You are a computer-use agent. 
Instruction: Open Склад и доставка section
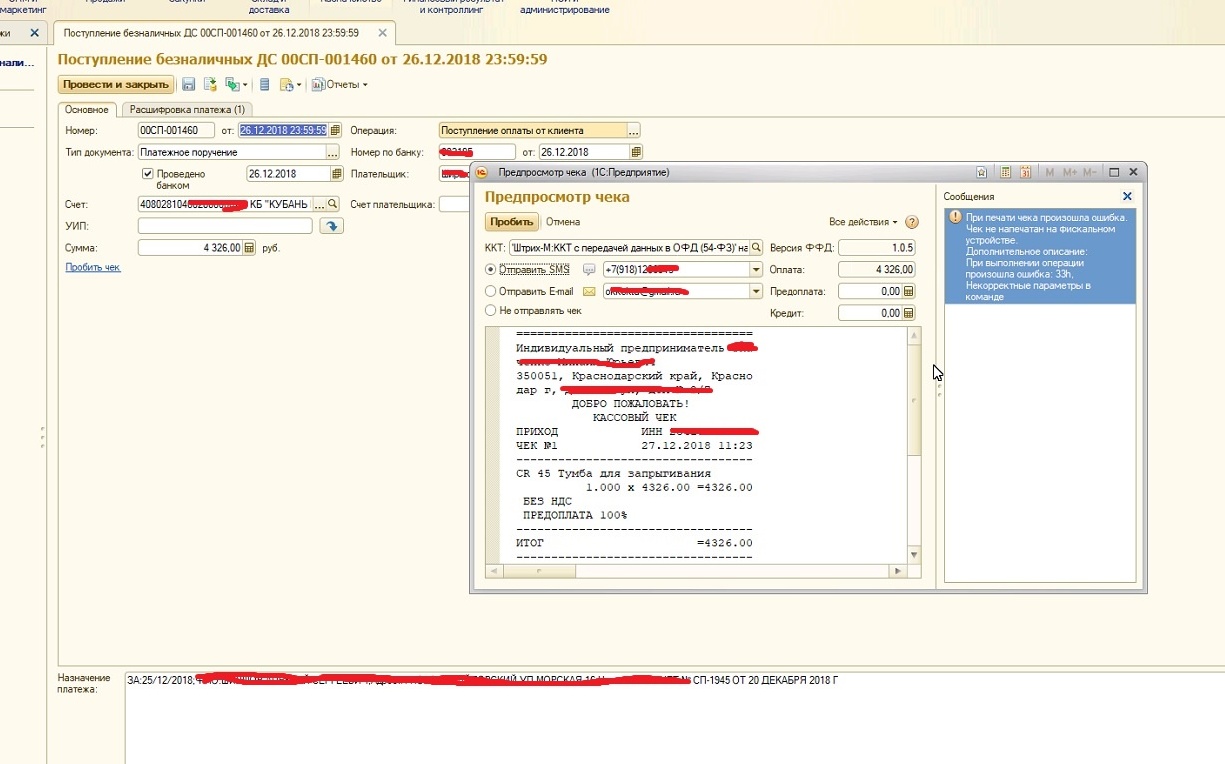[x=268, y=6]
